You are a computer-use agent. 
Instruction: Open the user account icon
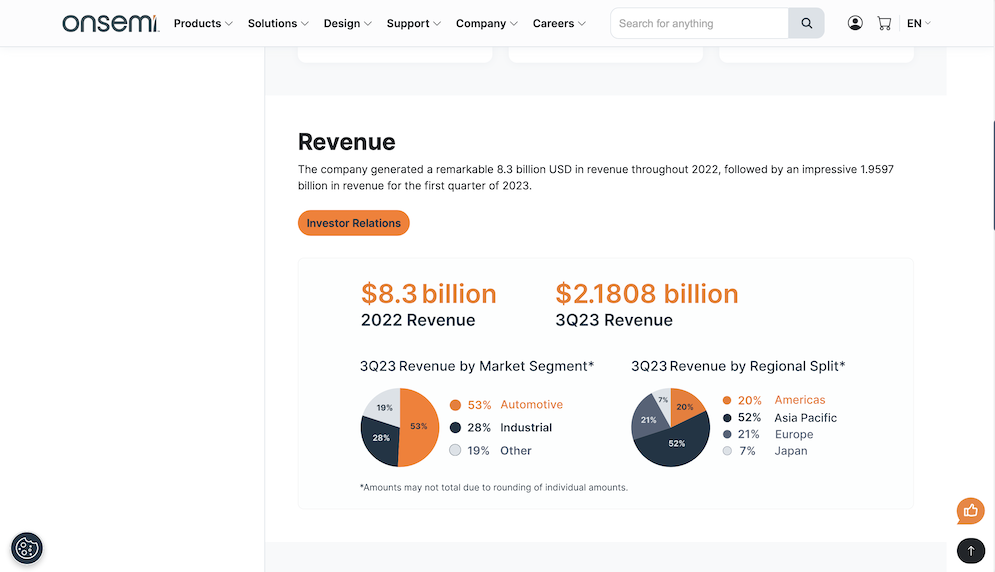point(855,23)
